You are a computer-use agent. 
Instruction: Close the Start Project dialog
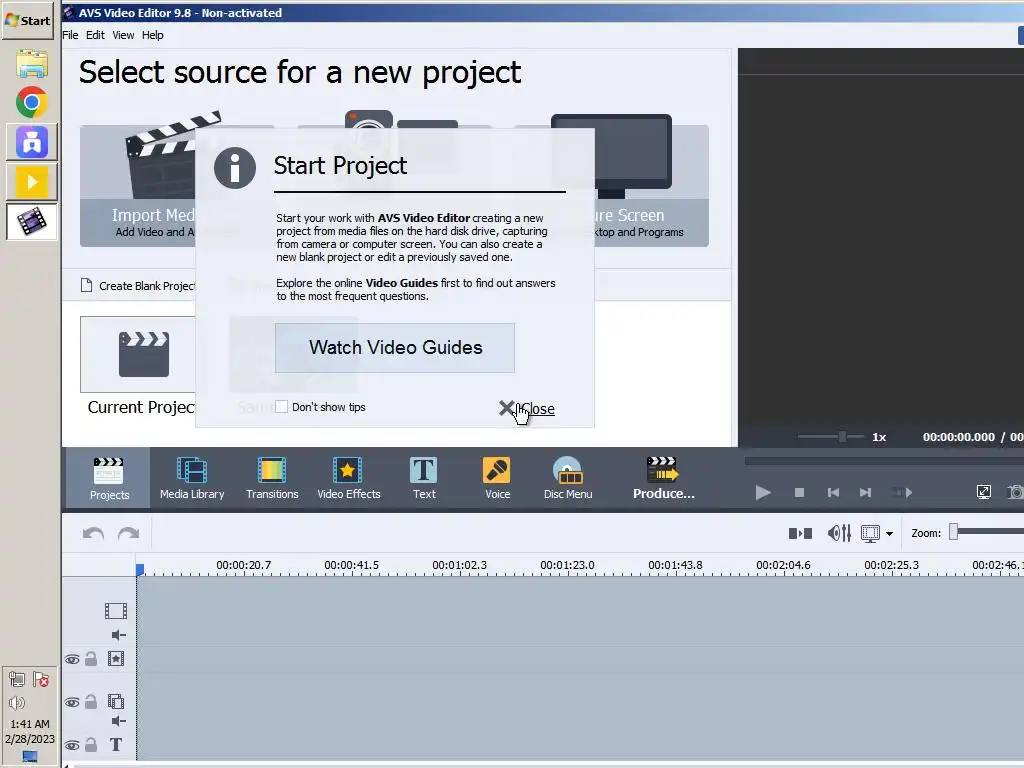(527, 409)
